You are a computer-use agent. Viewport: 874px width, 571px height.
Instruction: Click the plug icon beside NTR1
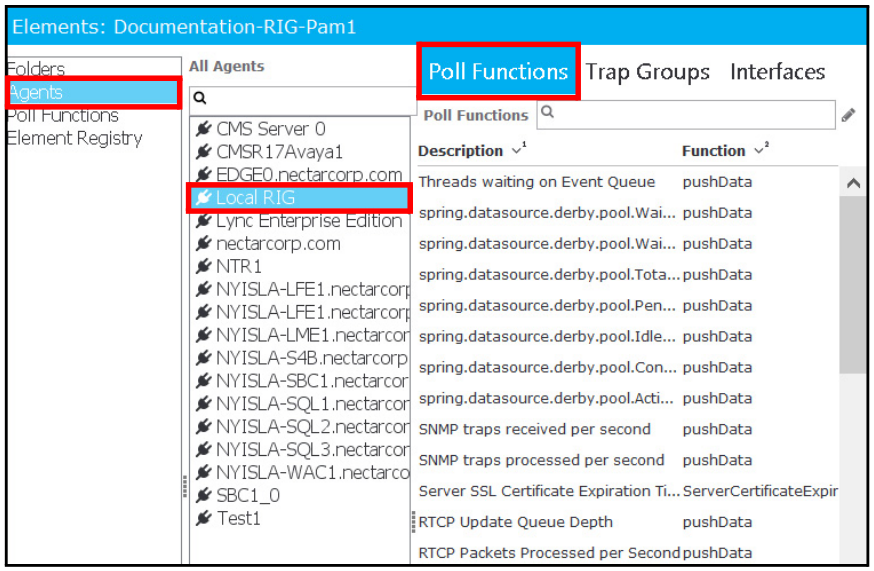pos(203,266)
